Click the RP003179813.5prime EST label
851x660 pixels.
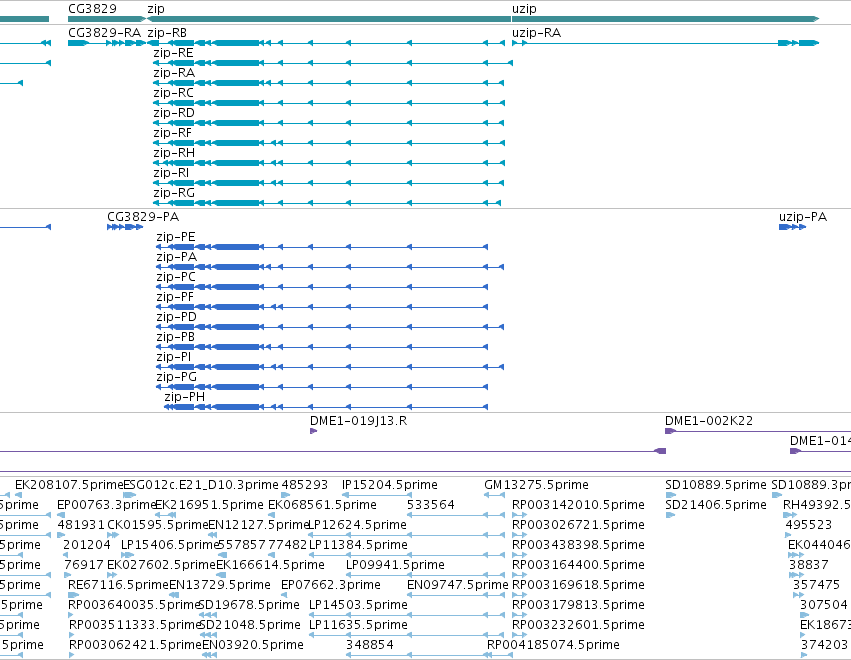point(578,605)
